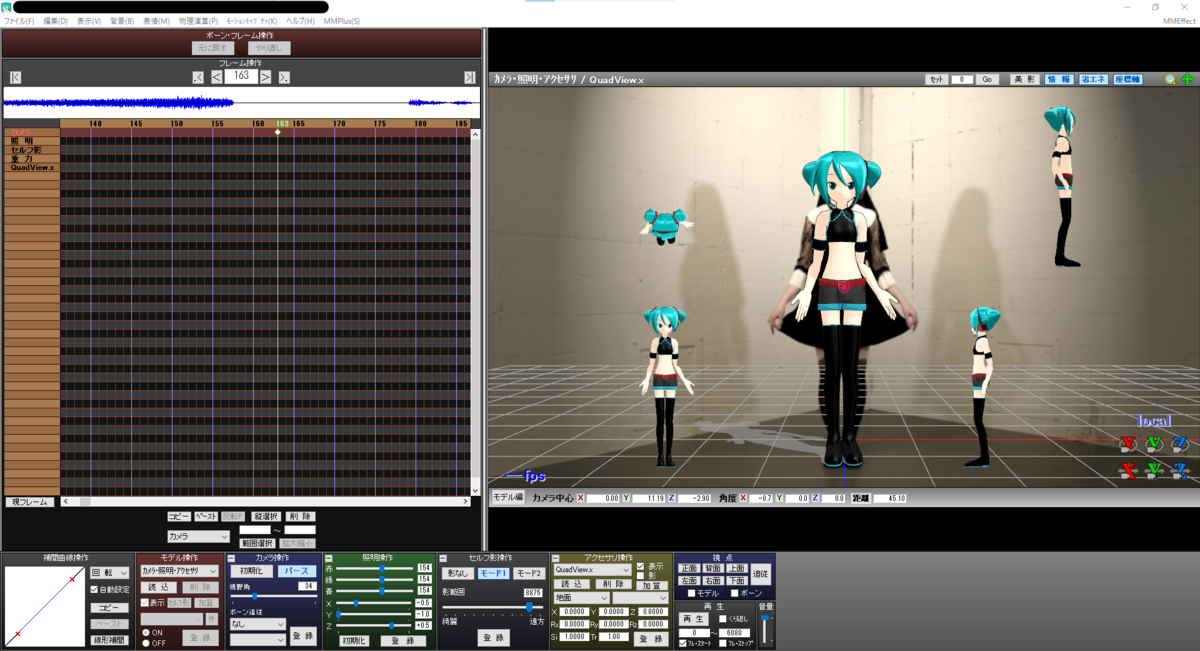
Task: Open the 物理演算(P) menu
Action: click(x=198, y=21)
